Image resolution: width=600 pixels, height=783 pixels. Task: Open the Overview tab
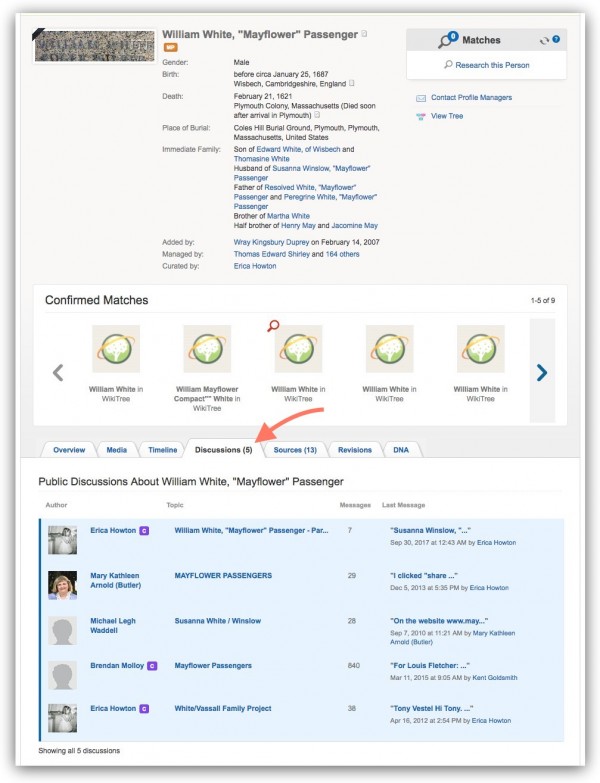tap(69, 450)
